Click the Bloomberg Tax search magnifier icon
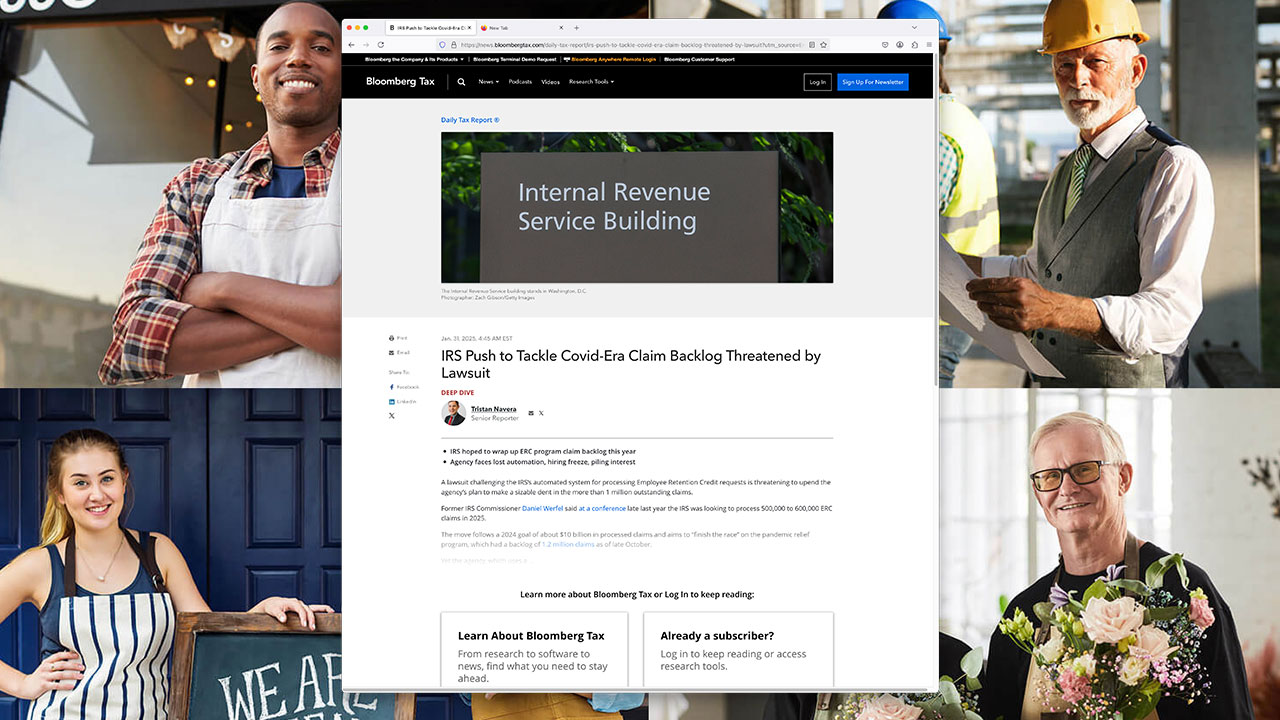This screenshot has width=1280, height=720. [x=461, y=82]
